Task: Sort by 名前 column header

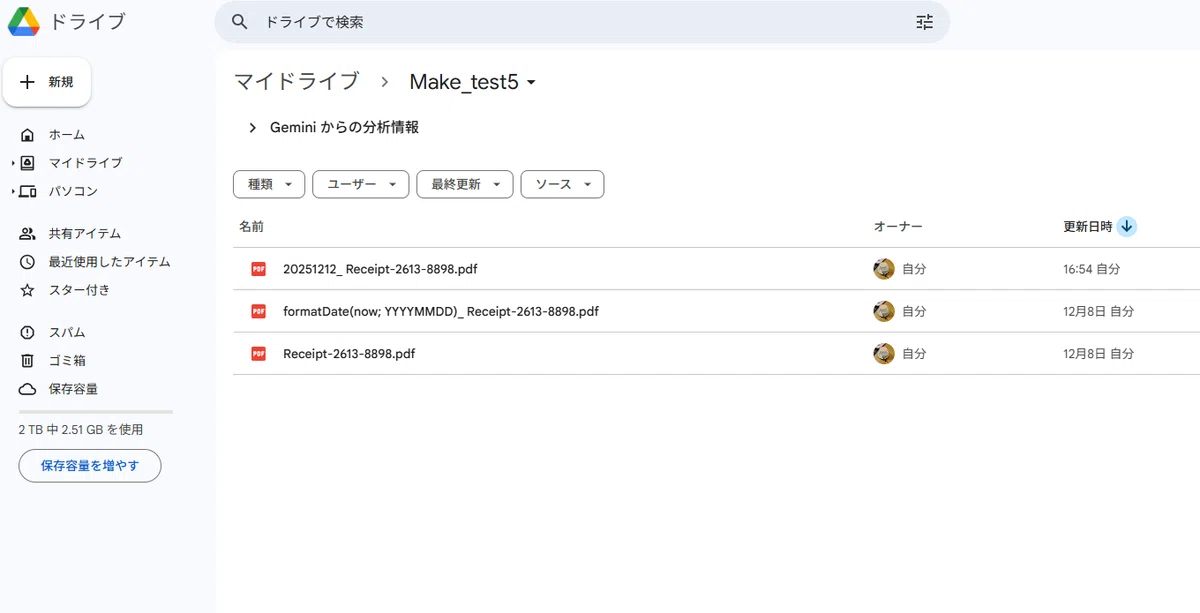Action: (x=251, y=227)
